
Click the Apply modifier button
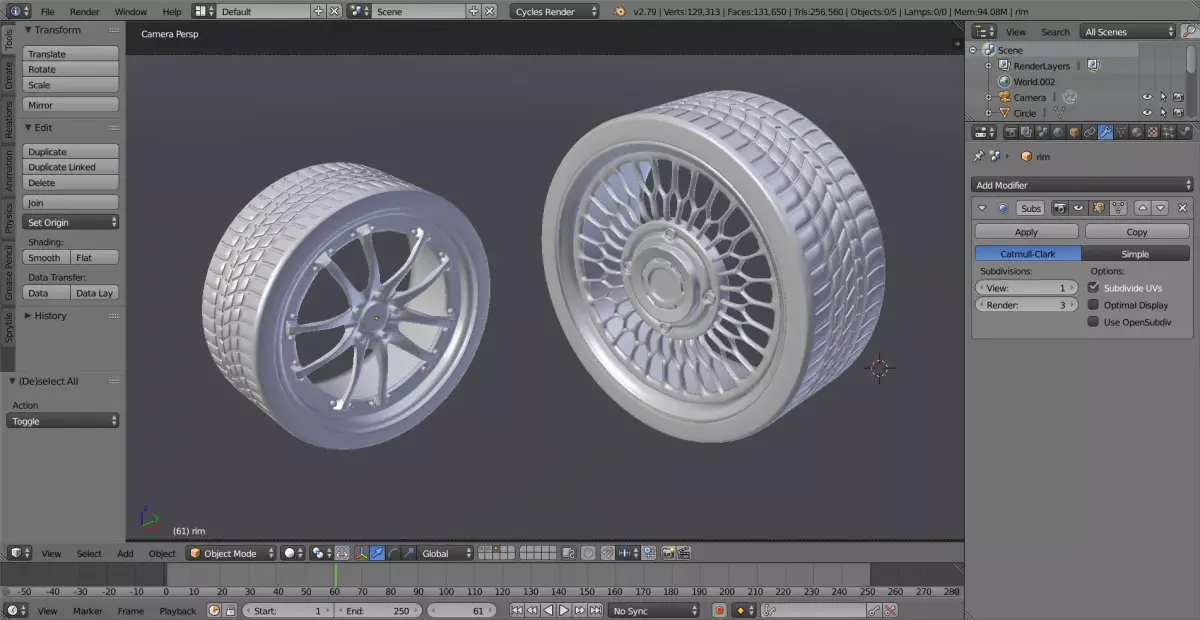pos(1026,231)
